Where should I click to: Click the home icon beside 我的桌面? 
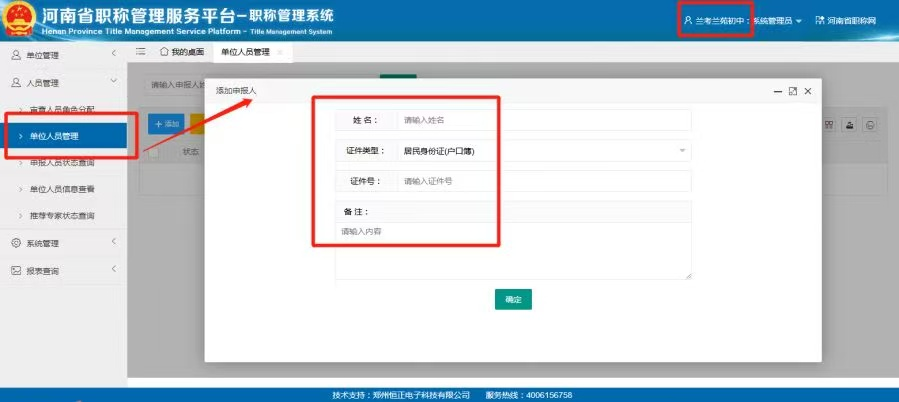click(165, 52)
